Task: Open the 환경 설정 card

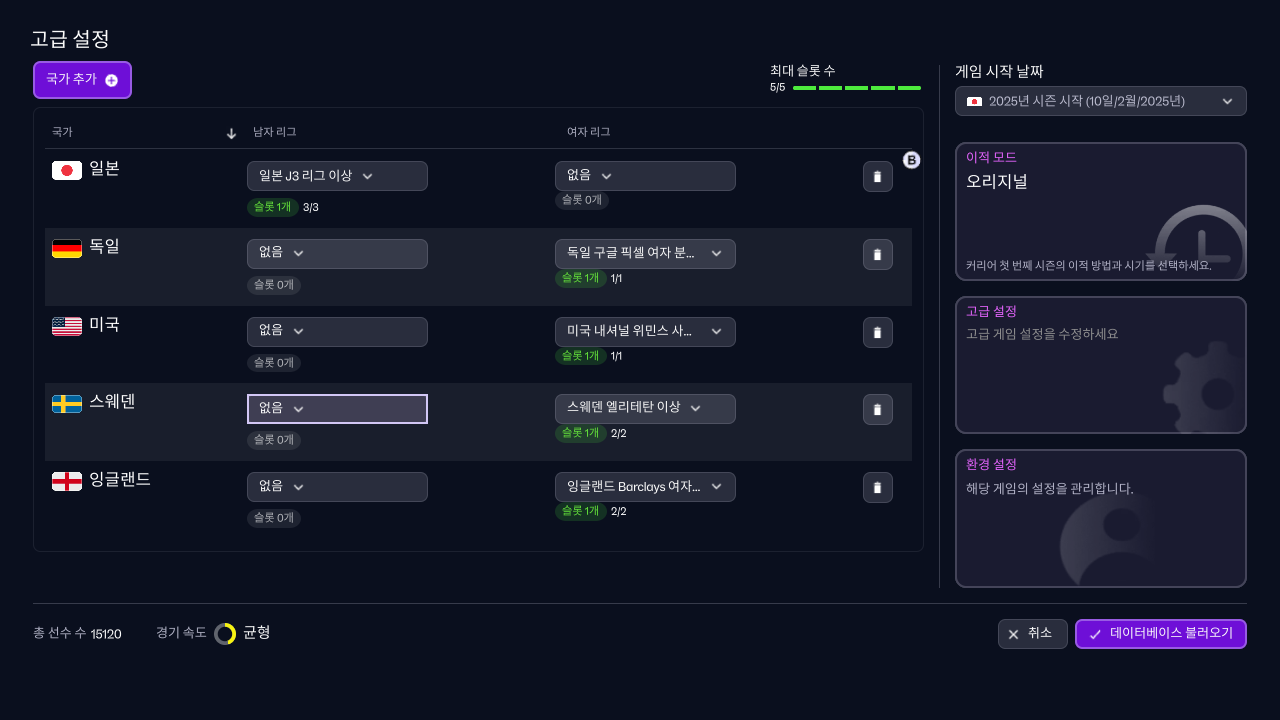Action: click(x=1100, y=518)
